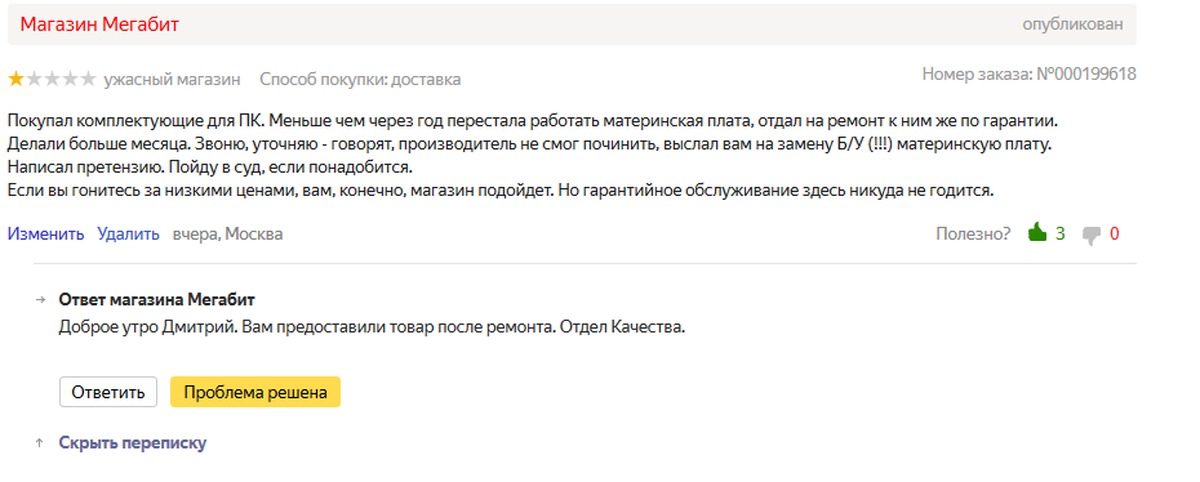The image size is (1200, 482).
Task: Click the helpful votes count 3
Action: (1060, 234)
